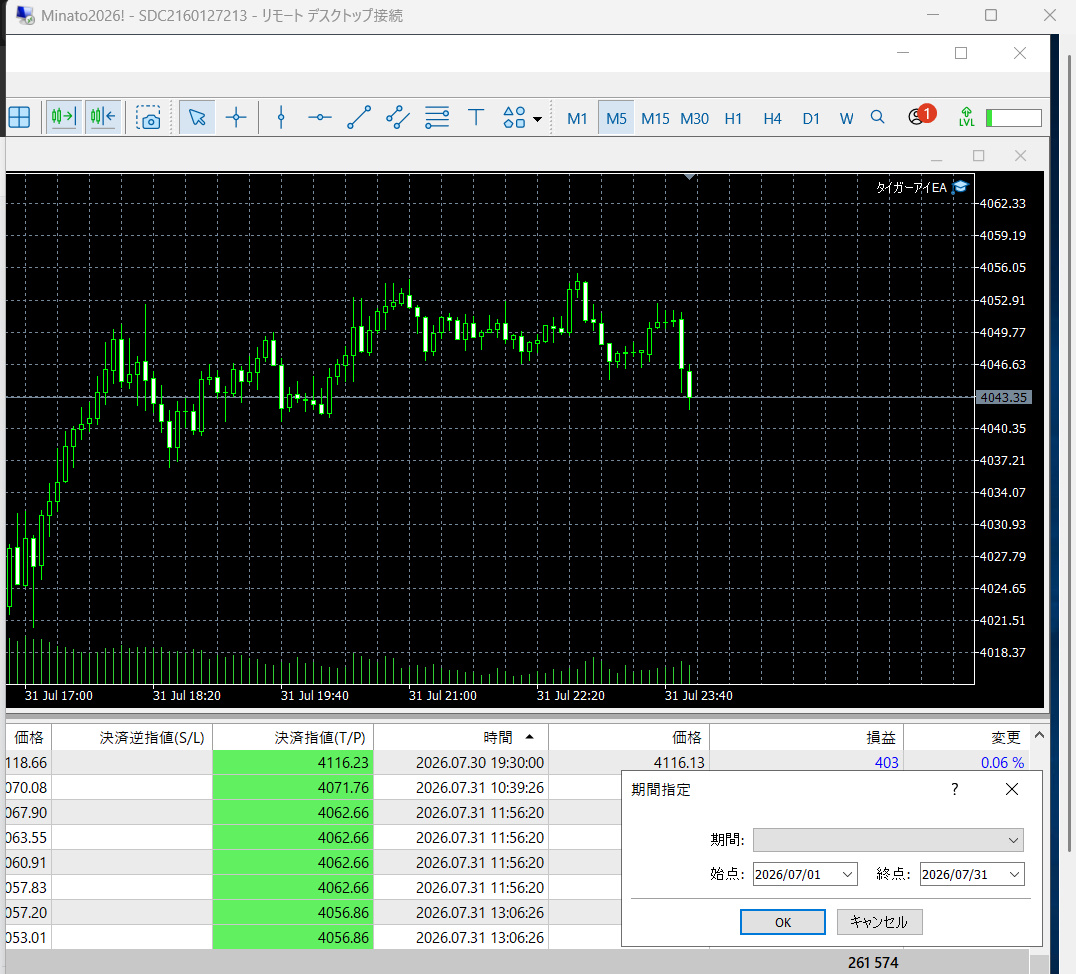Switch chart to M30 timeframe
The image size is (1076, 974).
tap(694, 119)
